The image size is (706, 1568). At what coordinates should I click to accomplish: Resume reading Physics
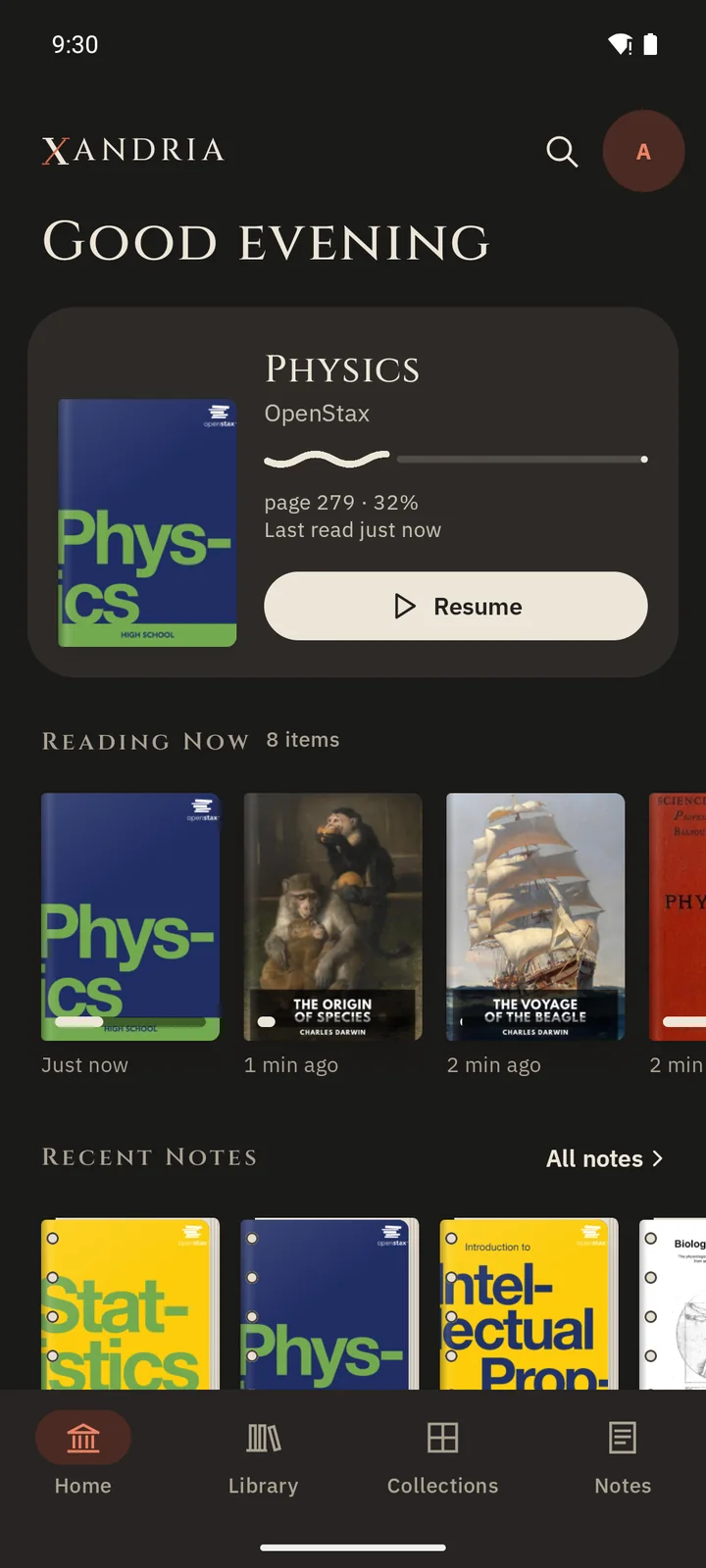(x=456, y=606)
